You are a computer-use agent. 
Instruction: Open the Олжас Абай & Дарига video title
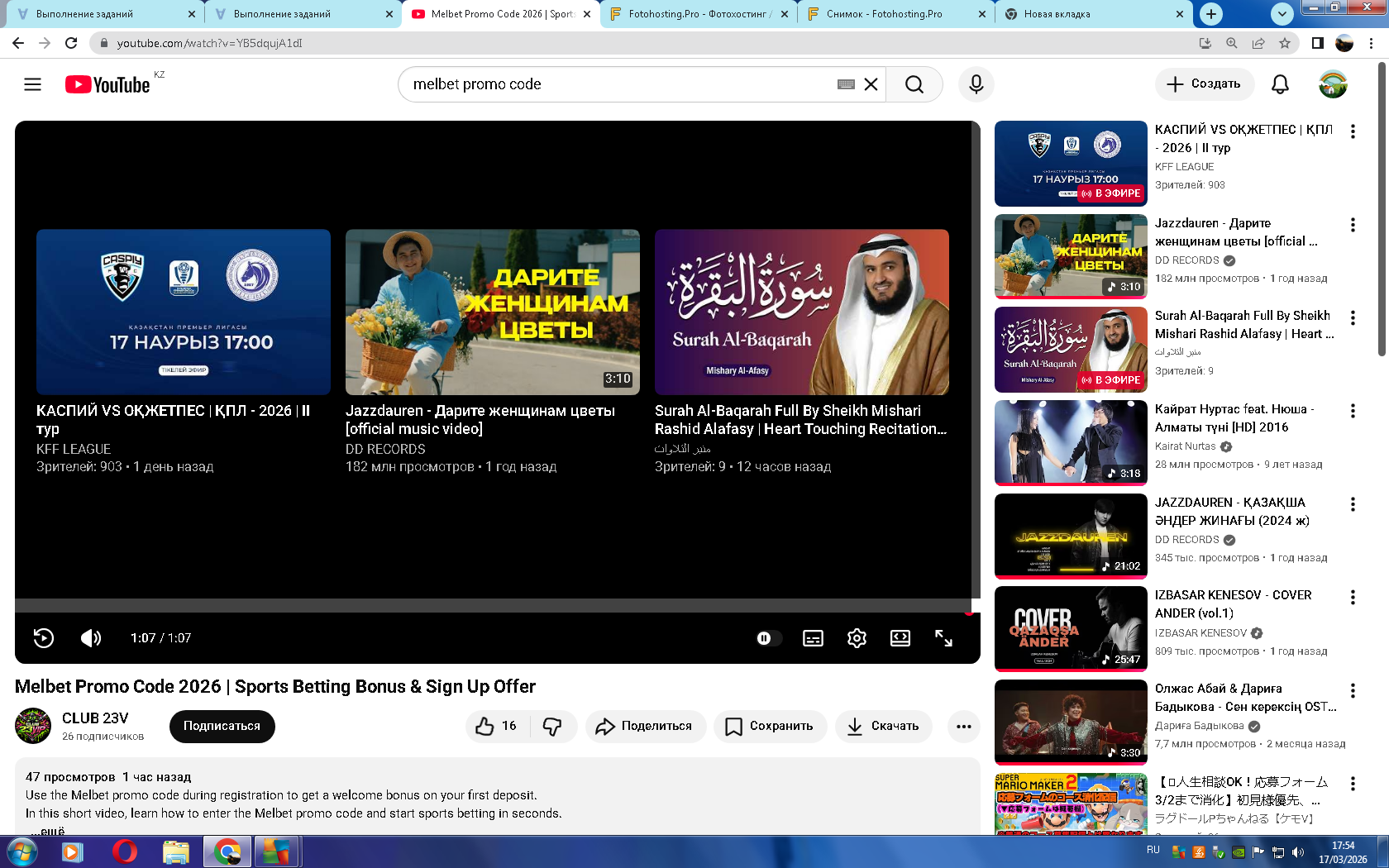click(1245, 698)
